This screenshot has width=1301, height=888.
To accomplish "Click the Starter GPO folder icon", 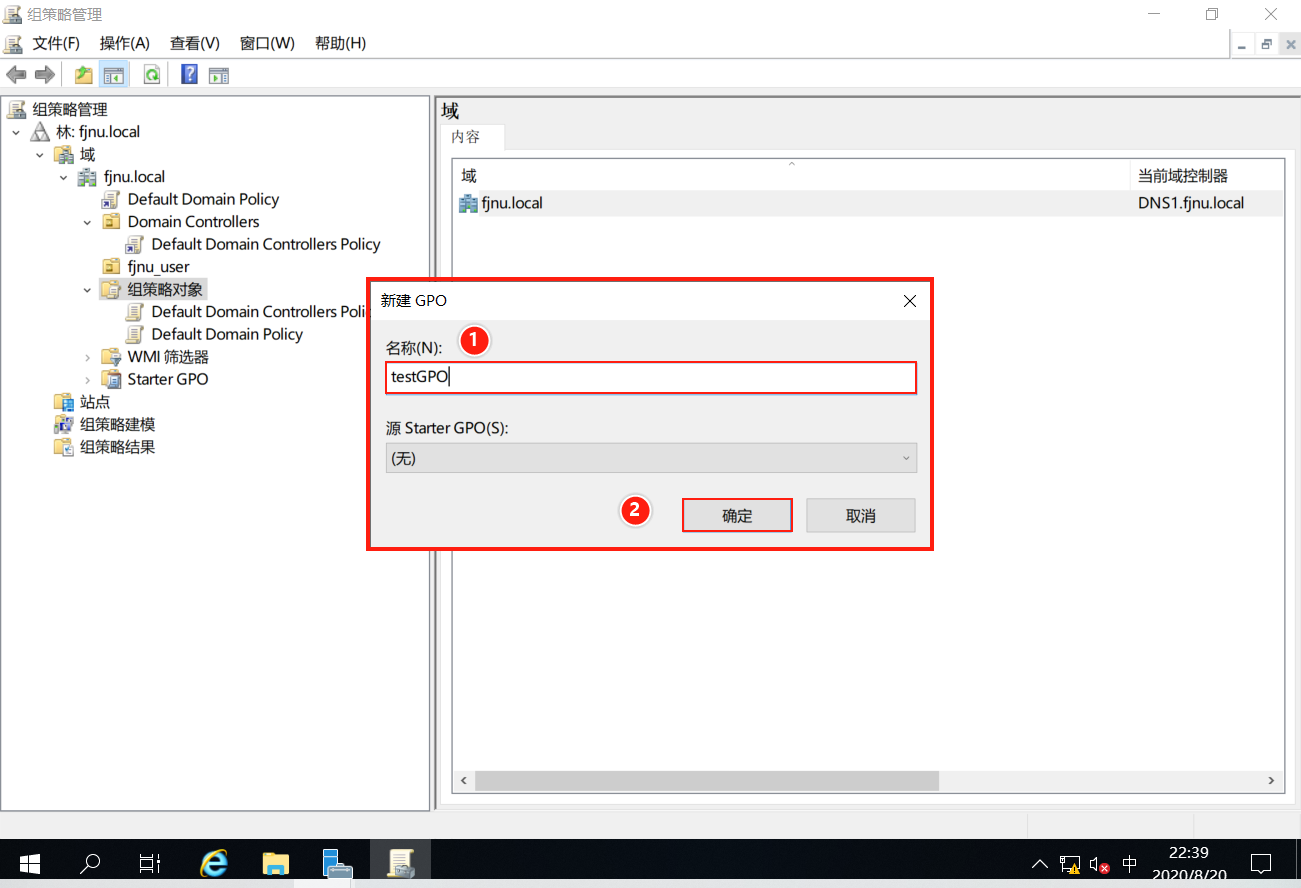I will point(112,379).
